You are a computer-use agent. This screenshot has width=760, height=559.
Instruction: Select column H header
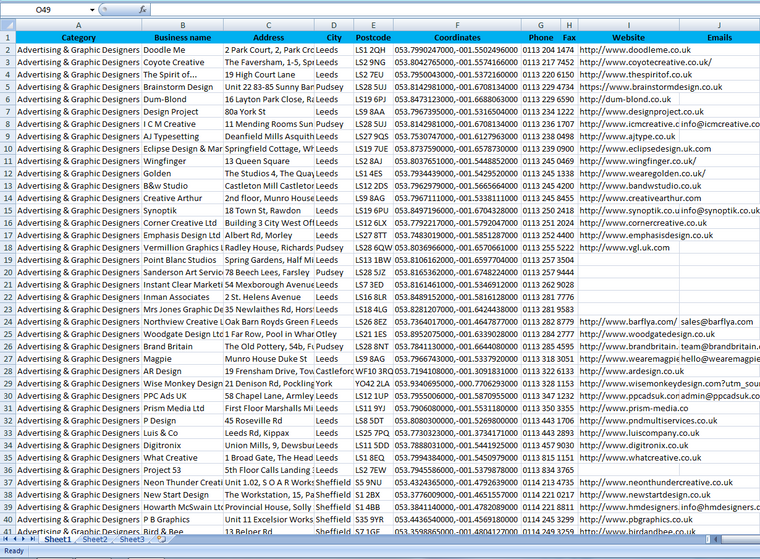(x=569, y=25)
